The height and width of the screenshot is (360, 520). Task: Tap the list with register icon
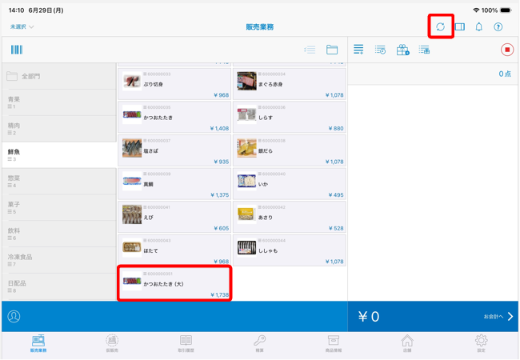tap(424, 50)
